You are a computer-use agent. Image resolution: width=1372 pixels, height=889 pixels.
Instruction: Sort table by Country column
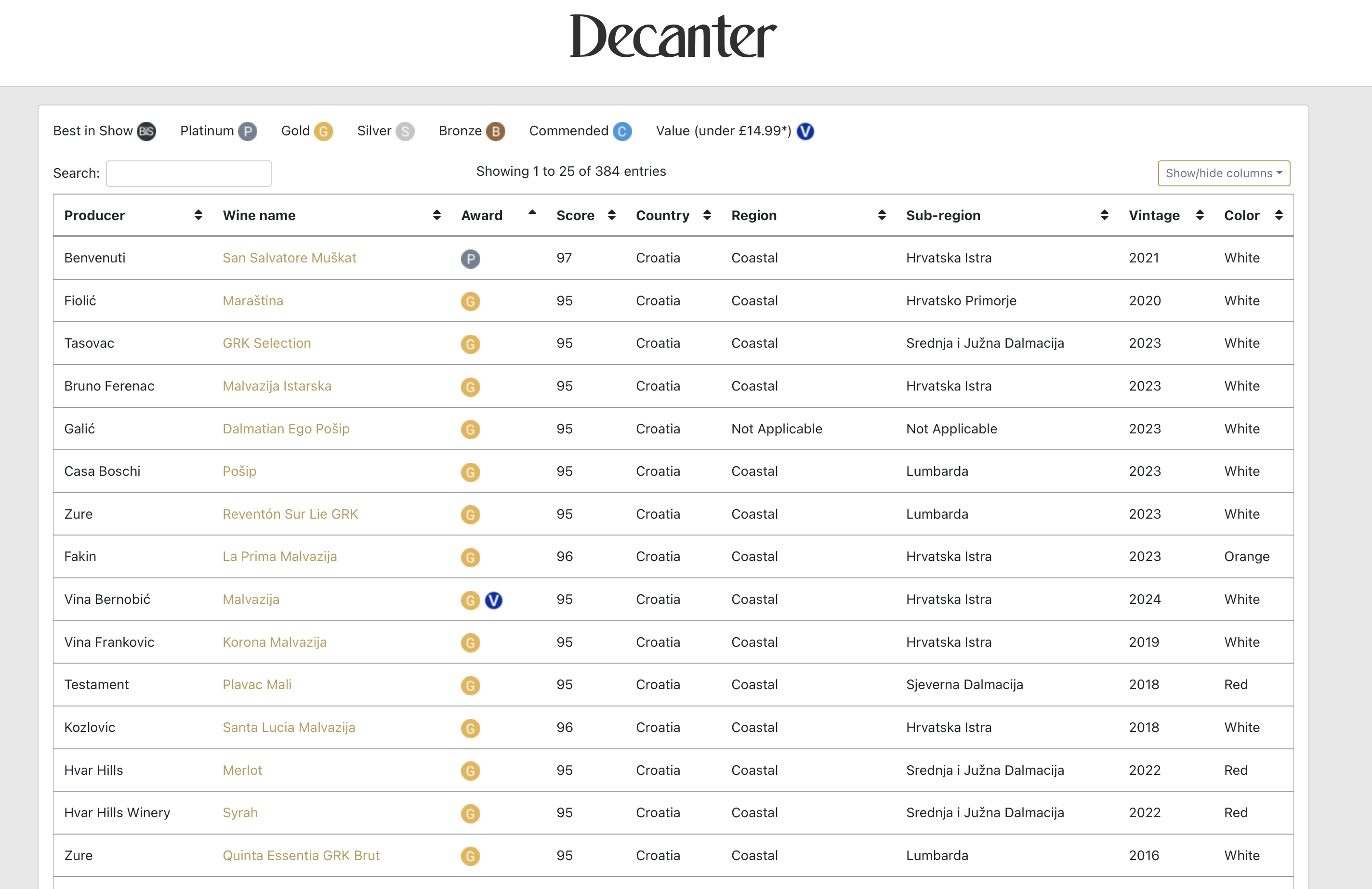[x=673, y=215]
